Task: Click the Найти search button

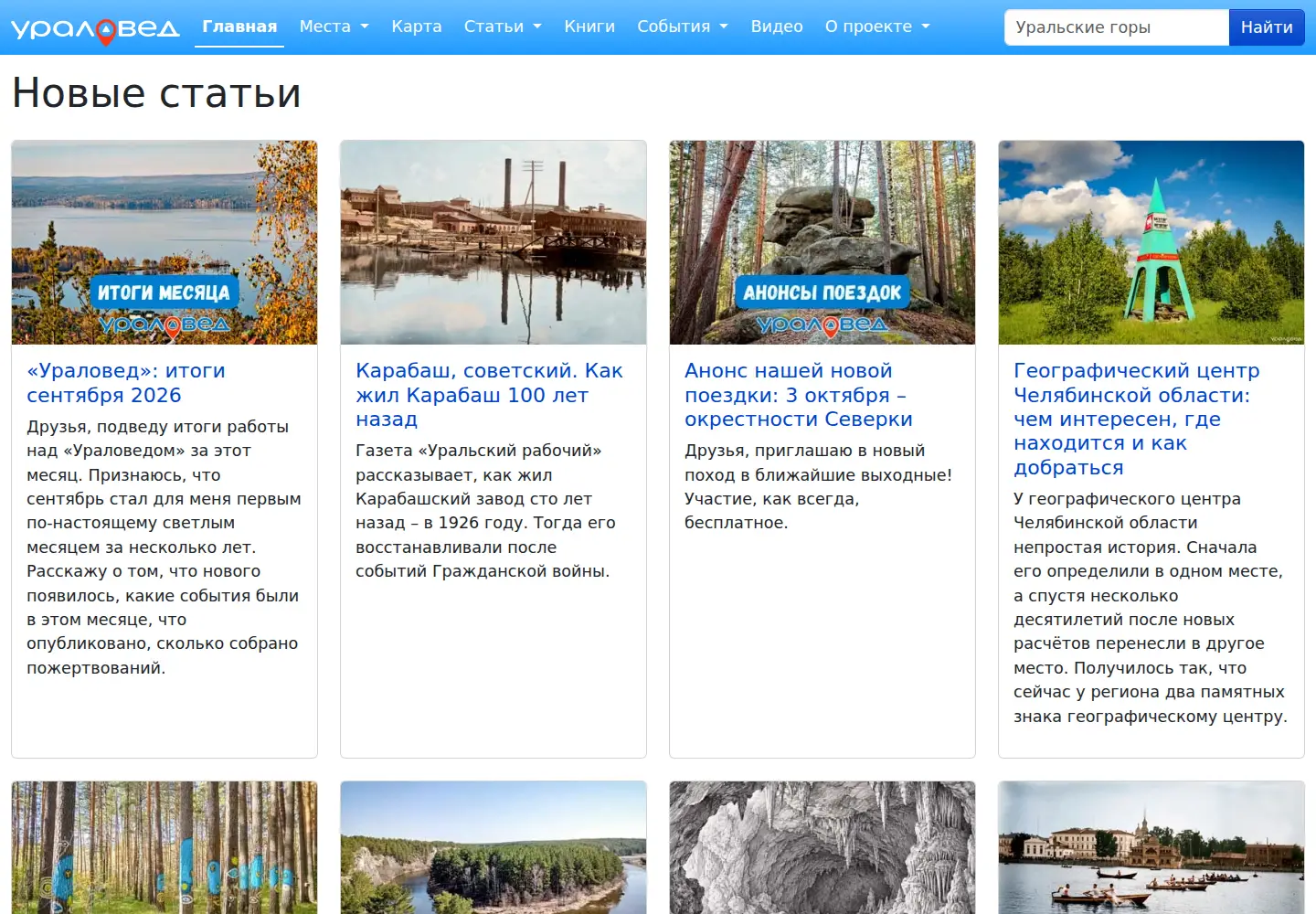Action: [x=1267, y=27]
